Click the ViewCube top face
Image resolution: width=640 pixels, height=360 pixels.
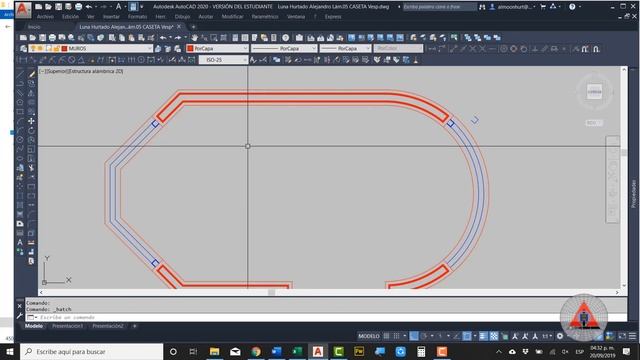pos(594,91)
